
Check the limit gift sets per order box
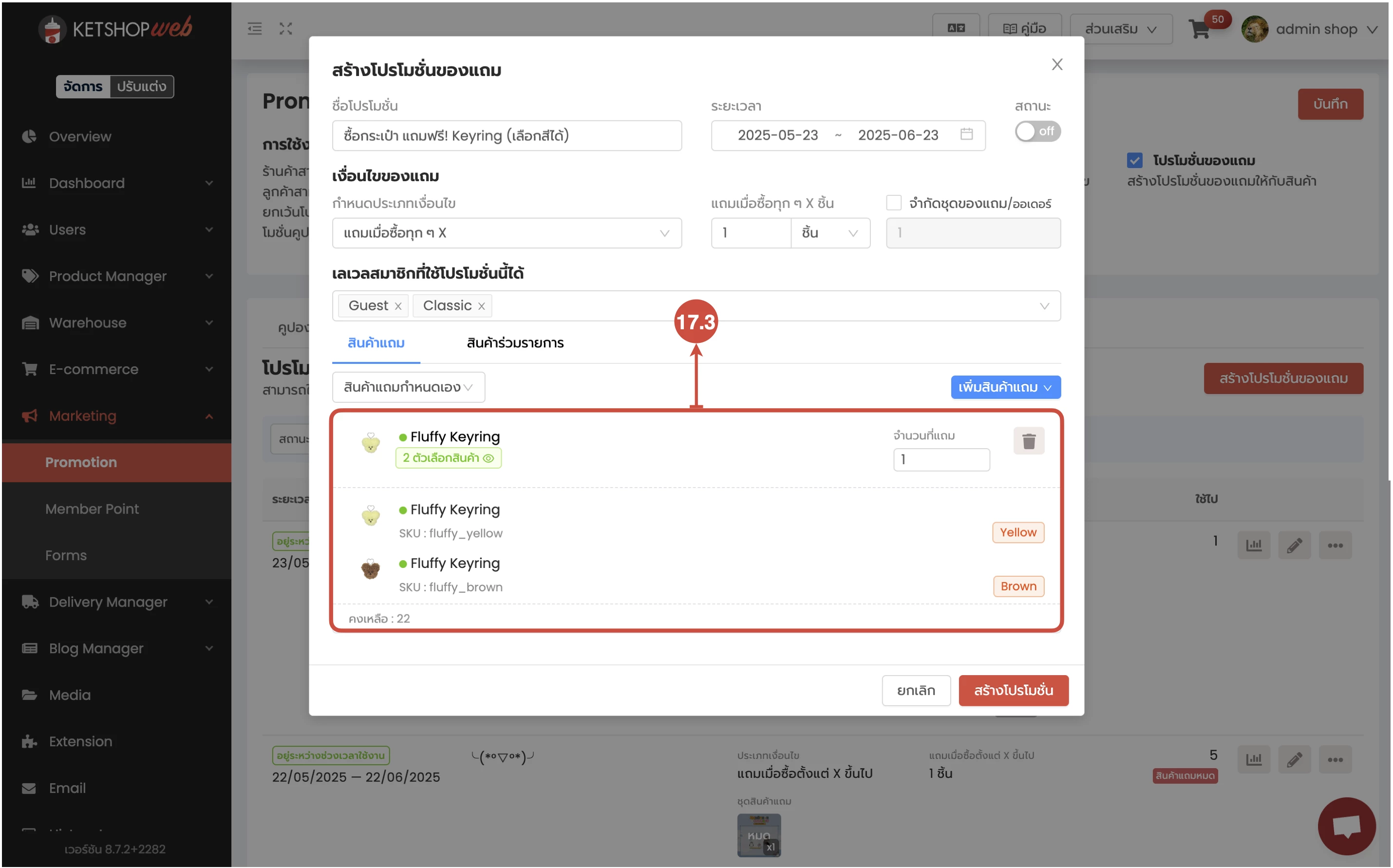(x=894, y=203)
